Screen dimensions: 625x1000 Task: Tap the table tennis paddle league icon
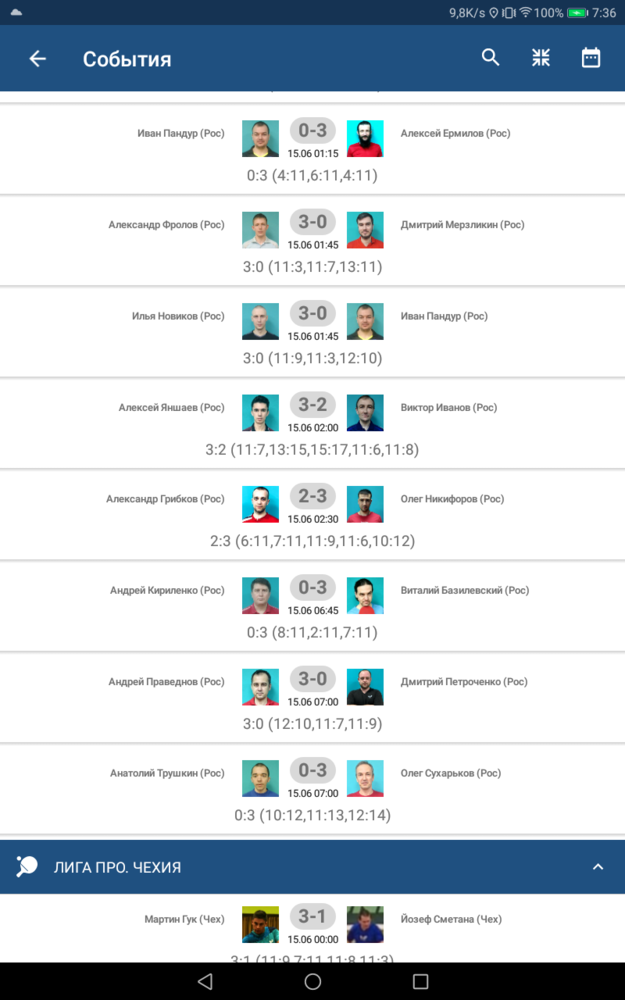coord(27,866)
